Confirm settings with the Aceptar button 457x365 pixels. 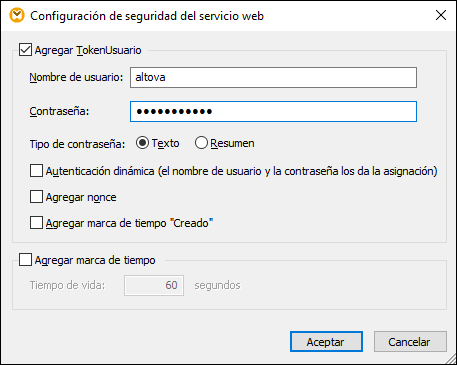point(326,342)
